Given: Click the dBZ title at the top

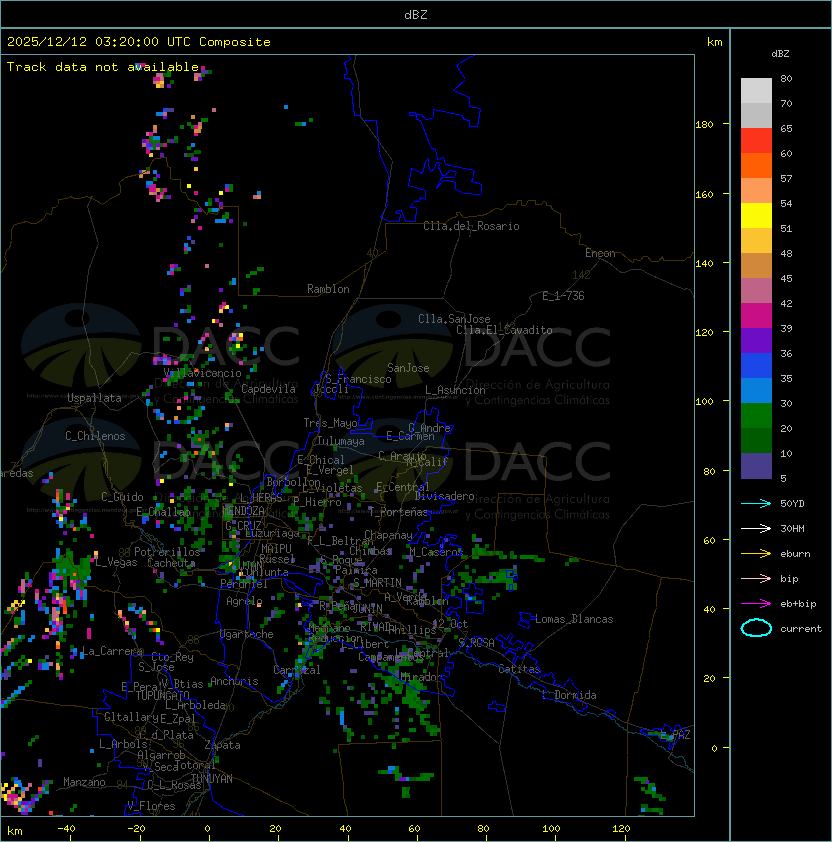Looking at the screenshot, I should [416, 14].
